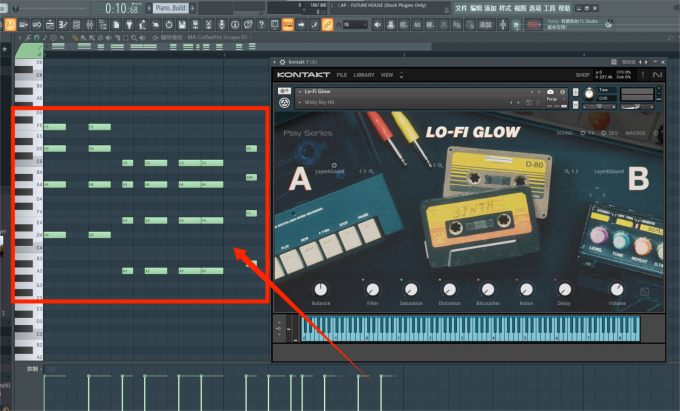The image size is (680, 411).
Task: Click the Kontakt Tune knob
Action: 588,94
